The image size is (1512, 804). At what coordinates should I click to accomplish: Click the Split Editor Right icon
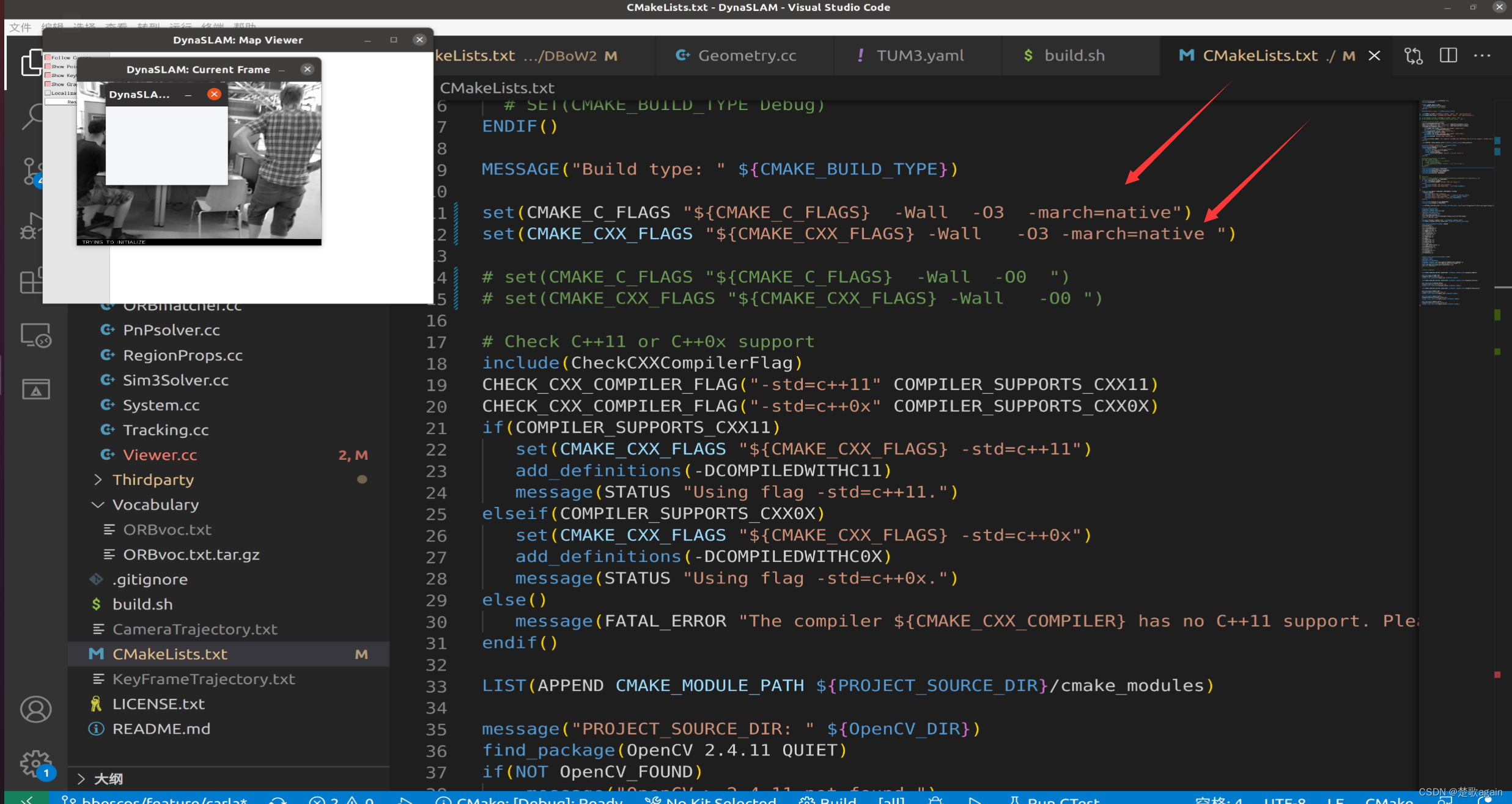(1448, 56)
